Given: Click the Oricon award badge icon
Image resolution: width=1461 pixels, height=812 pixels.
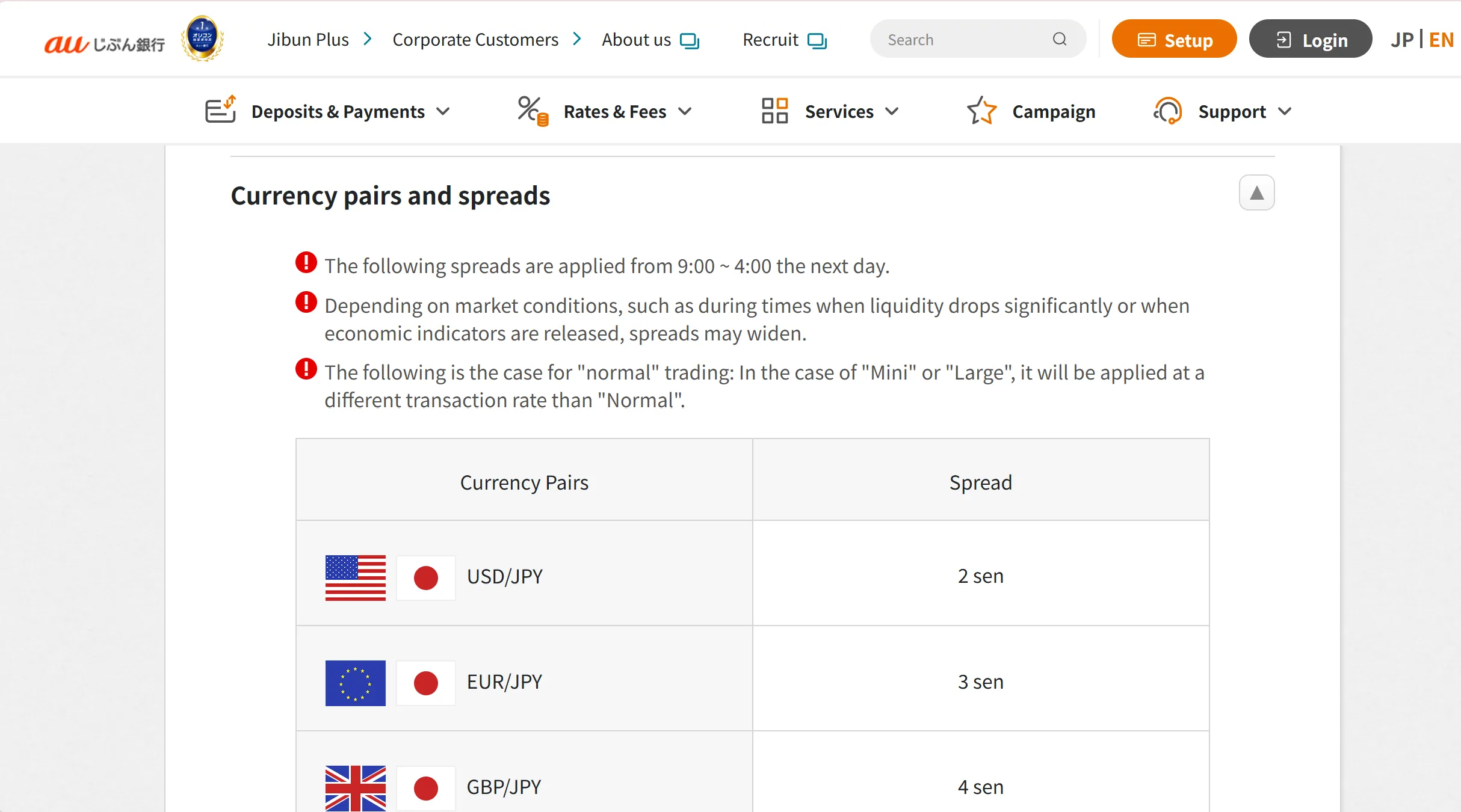Looking at the screenshot, I should pyautogui.click(x=203, y=39).
